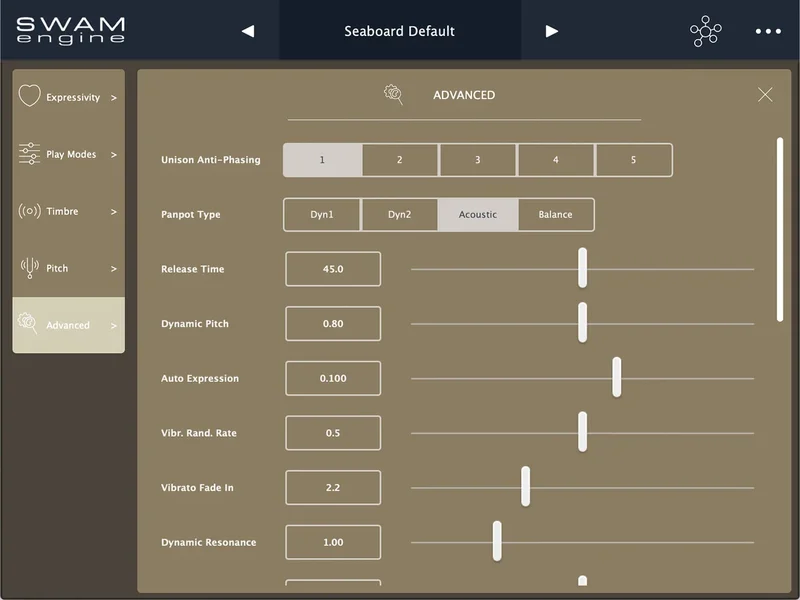Image resolution: width=800 pixels, height=600 pixels.
Task: Click the Vibrato Fade In value field 2.2
Action: point(333,487)
